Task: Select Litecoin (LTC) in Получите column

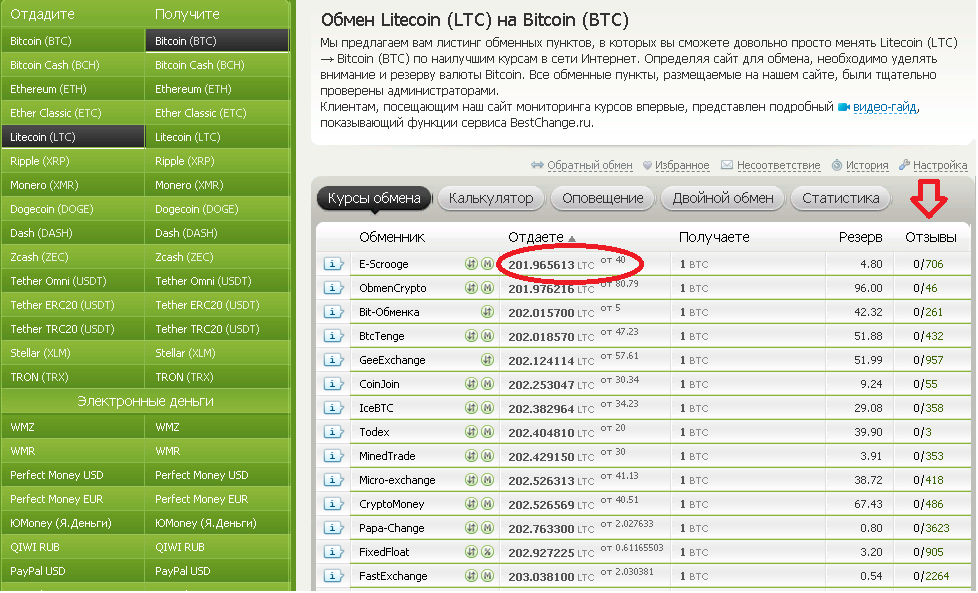Action: [218, 137]
